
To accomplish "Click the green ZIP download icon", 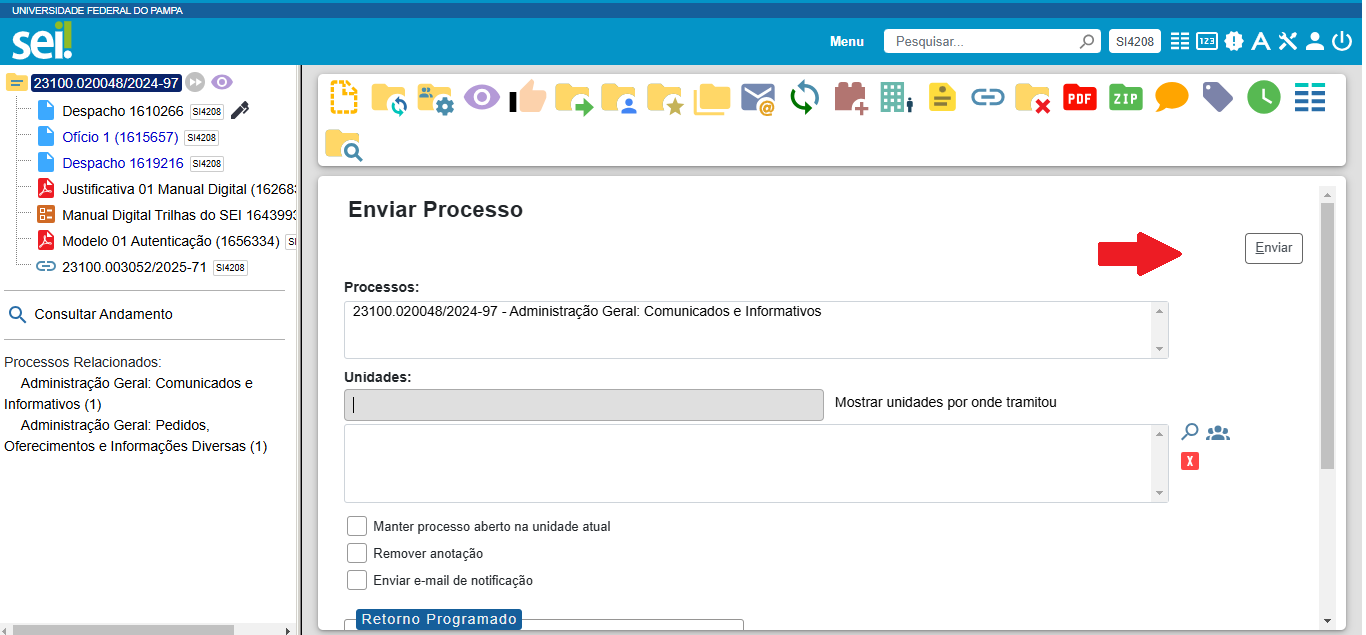I will (1125, 97).
